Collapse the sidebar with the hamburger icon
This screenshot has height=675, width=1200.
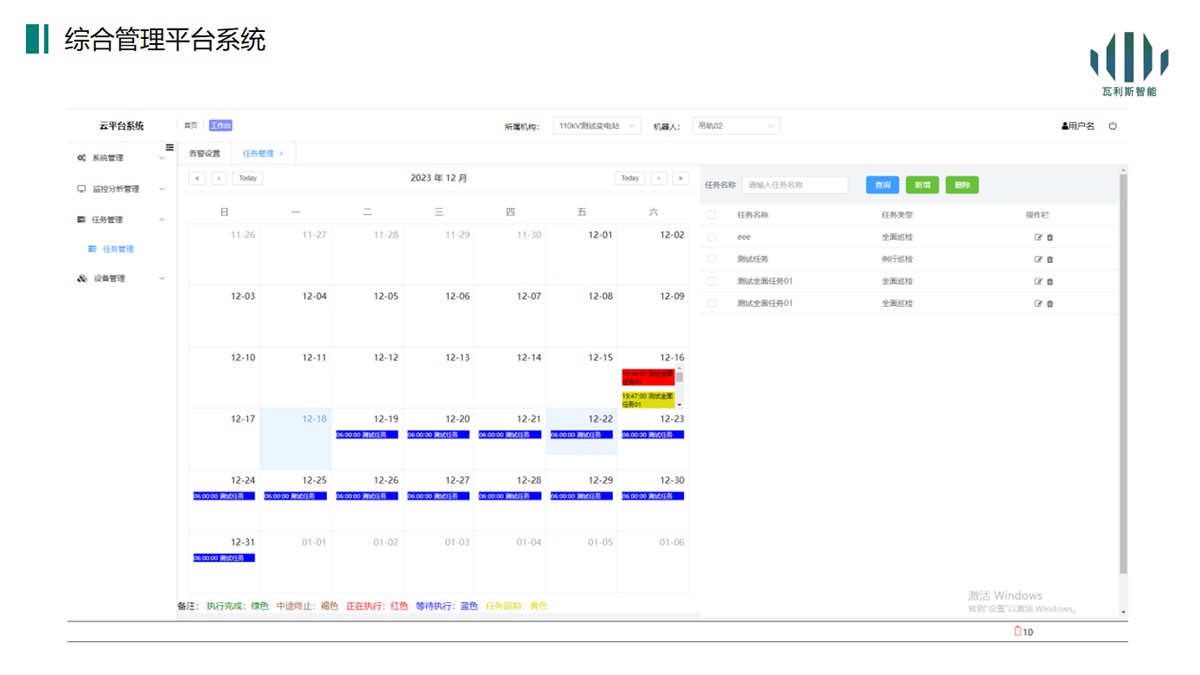(x=169, y=148)
